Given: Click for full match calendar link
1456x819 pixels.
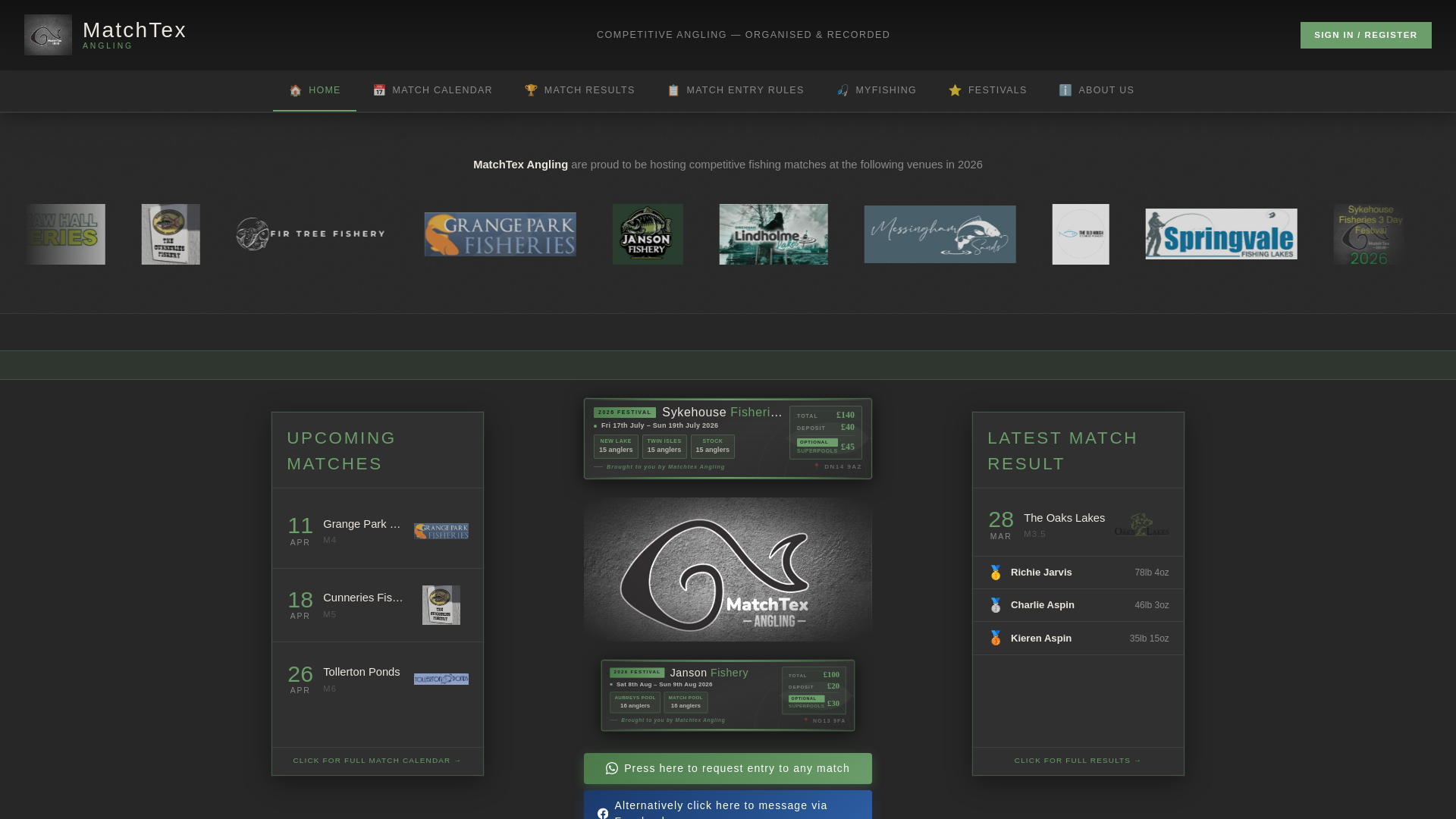Looking at the screenshot, I should (377, 761).
